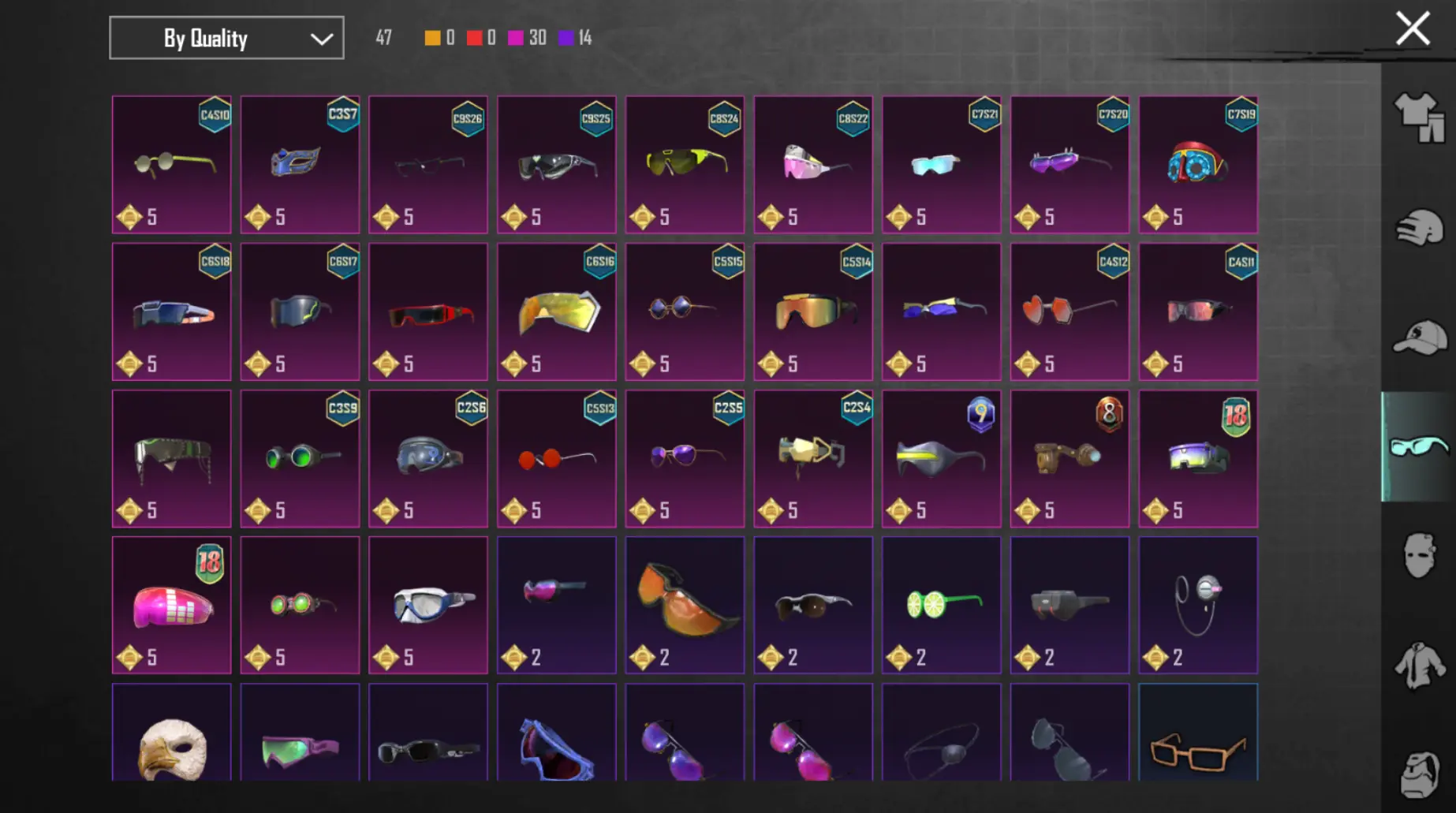The height and width of the screenshot is (813, 1456).
Task: Select the C4S12 heart-shaped glasses
Action: point(1070,311)
